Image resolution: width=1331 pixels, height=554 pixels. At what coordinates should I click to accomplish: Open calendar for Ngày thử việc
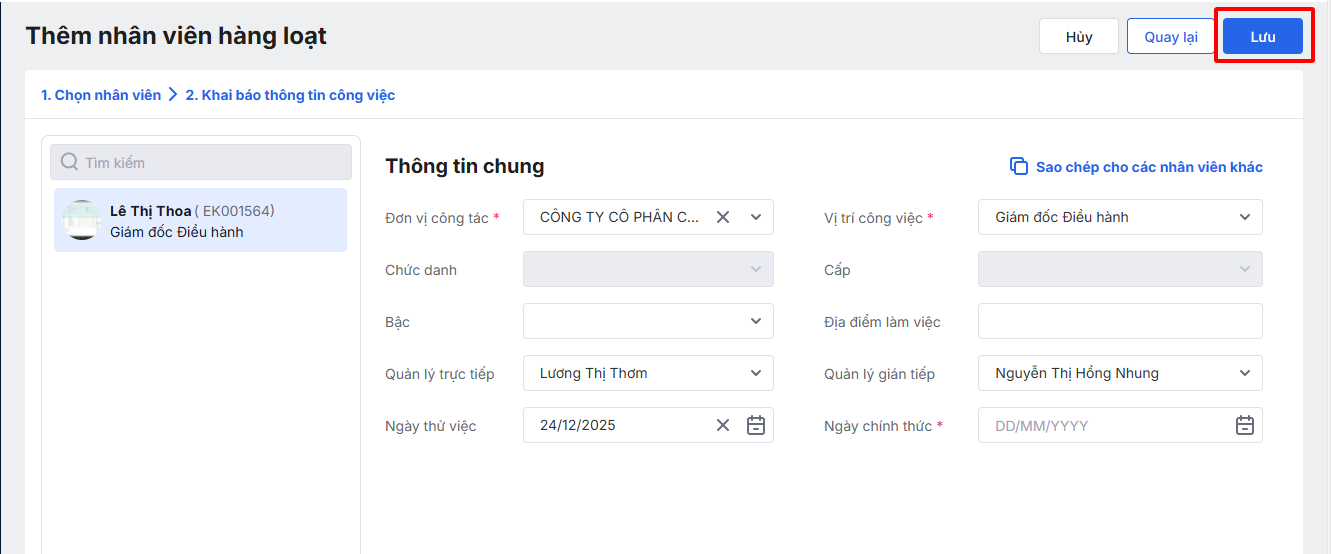click(756, 425)
